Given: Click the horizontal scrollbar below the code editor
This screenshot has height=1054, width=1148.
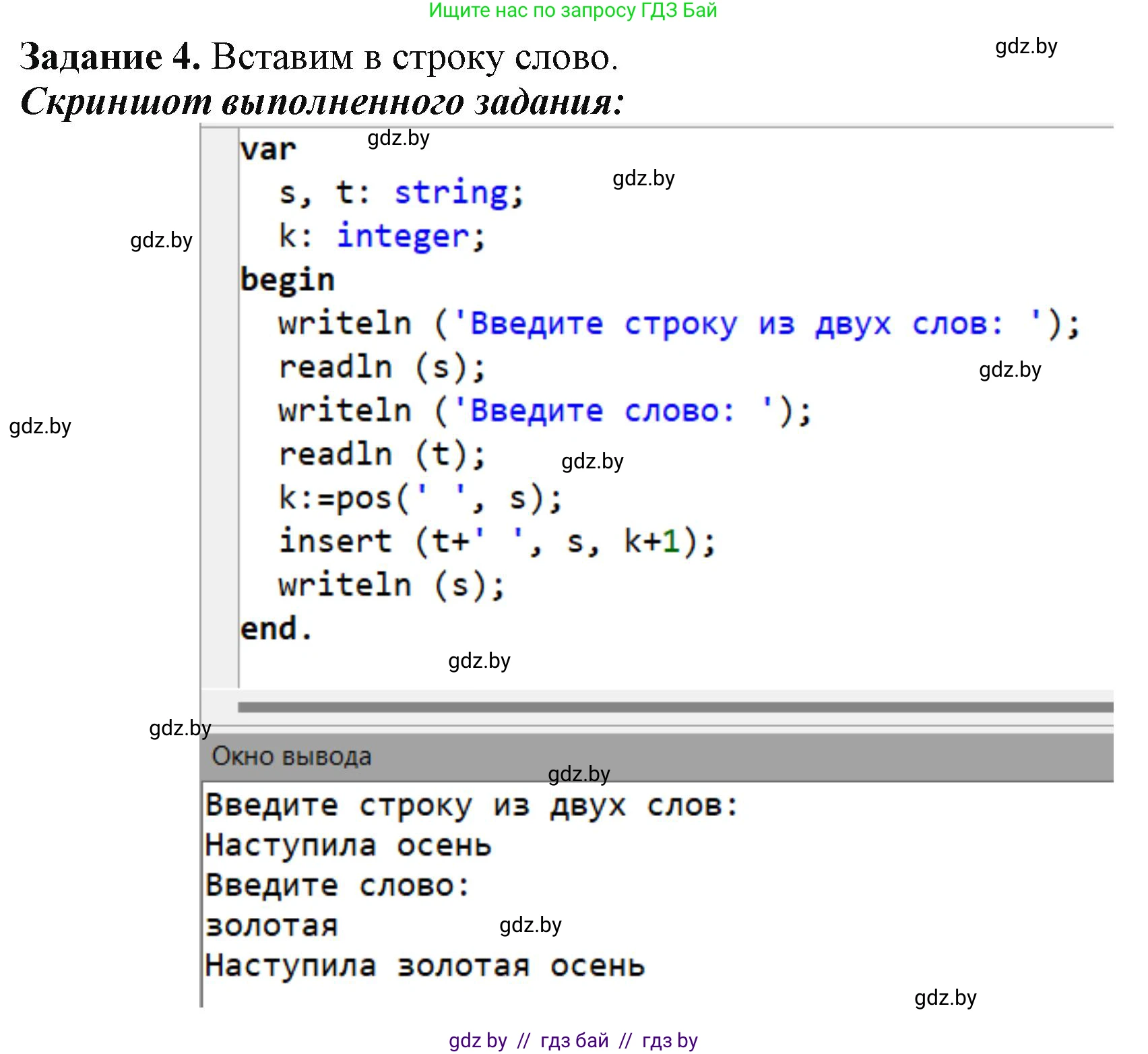Looking at the screenshot, I should pos(674,707).
